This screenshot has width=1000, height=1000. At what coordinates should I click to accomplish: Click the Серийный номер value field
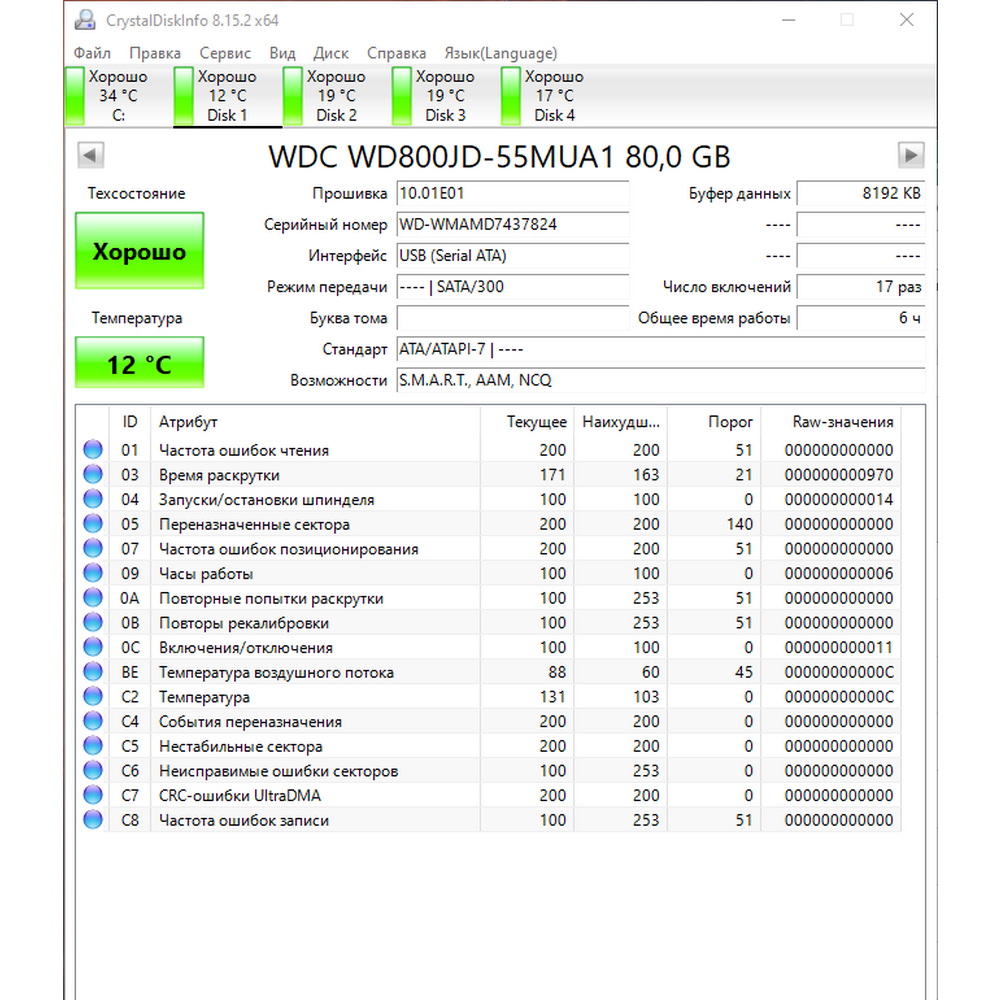pyautogui.click(x=512, y=225)
